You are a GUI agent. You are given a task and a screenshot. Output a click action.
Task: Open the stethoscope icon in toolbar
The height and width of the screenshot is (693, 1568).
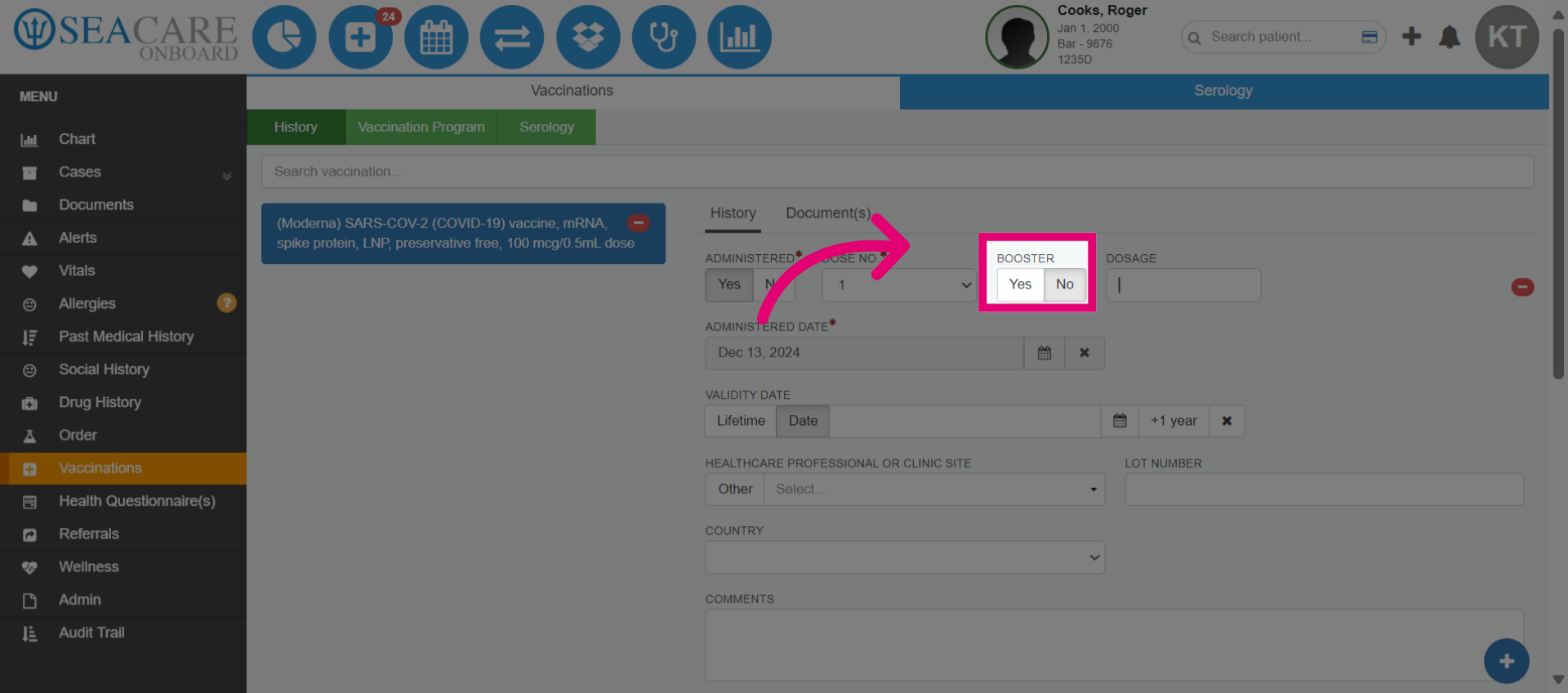pyautogui.click(x=664, y=37)
